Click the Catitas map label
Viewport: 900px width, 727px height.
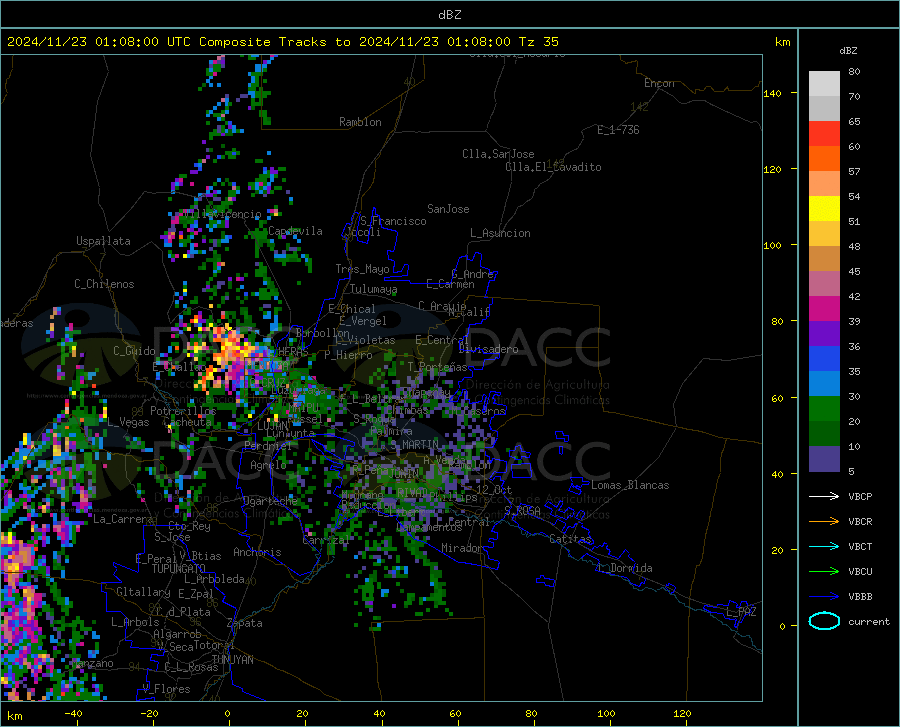[x=570, y=539]
